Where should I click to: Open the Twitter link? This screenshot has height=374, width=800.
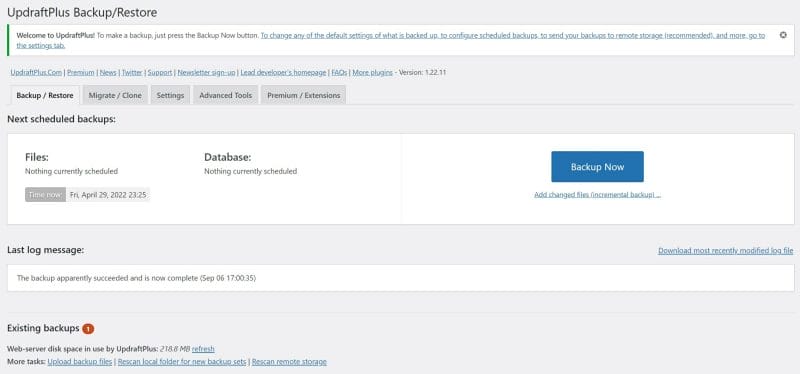tap(132, 72)
